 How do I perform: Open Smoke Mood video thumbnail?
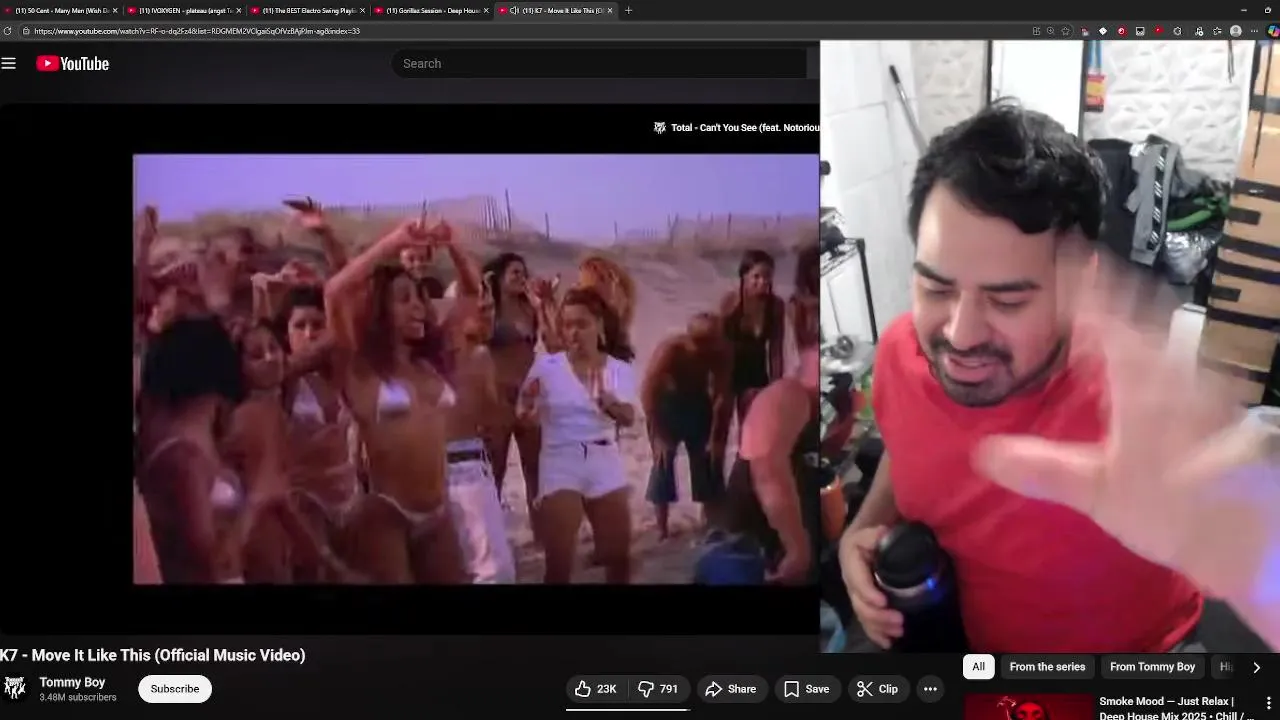pyautogui.click(x=1028, y=707)
